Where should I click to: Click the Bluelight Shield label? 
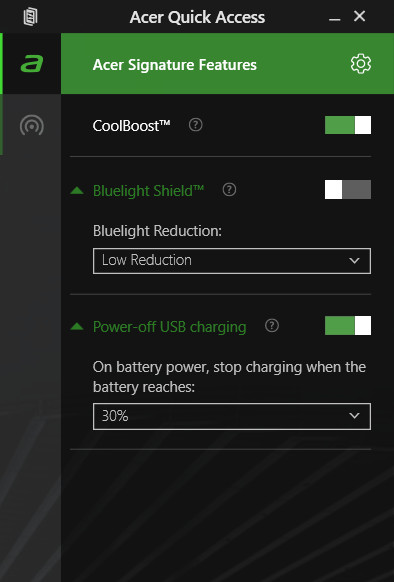pyautogui.click(x=148, y=191)
